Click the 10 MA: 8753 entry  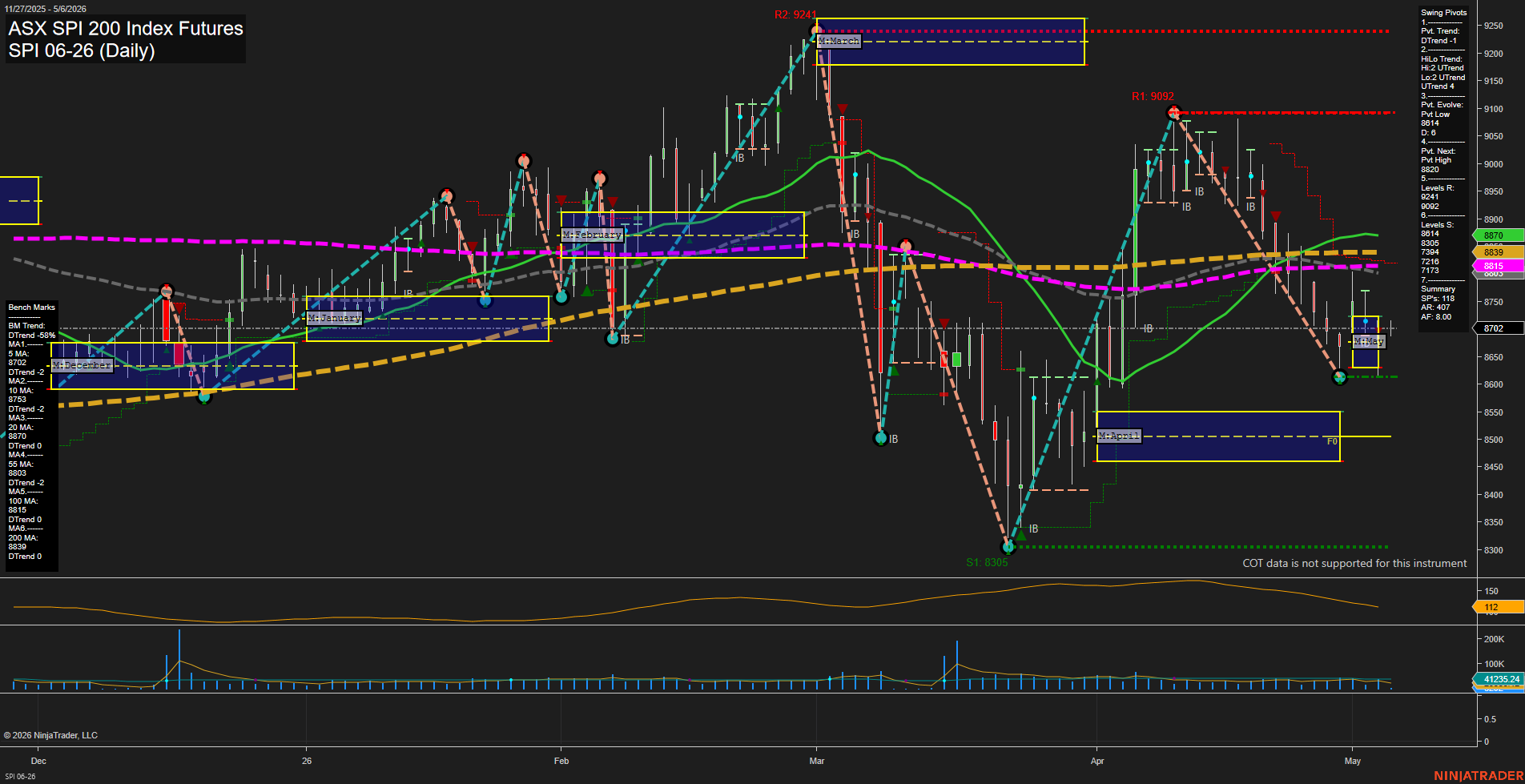(x=20, y=395)
